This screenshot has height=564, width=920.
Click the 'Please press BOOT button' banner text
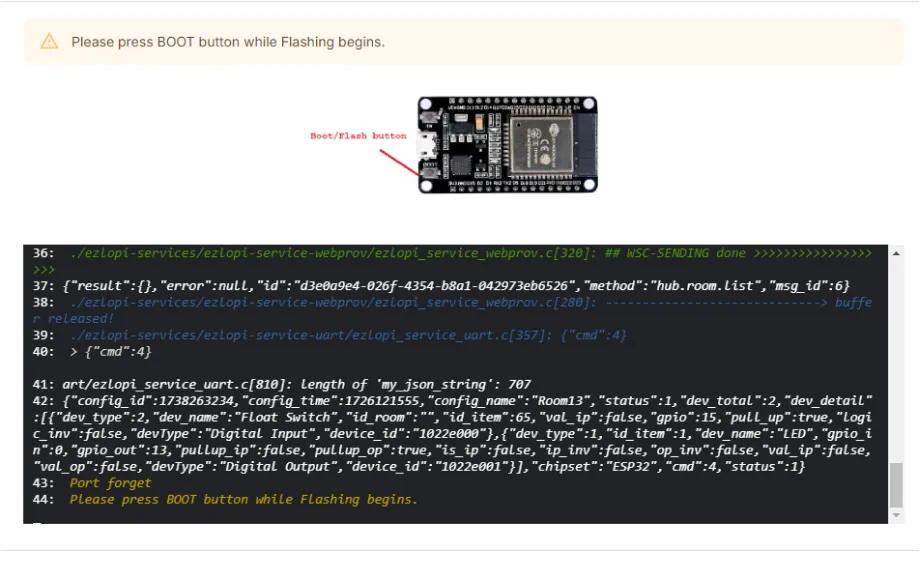[228, 42]
